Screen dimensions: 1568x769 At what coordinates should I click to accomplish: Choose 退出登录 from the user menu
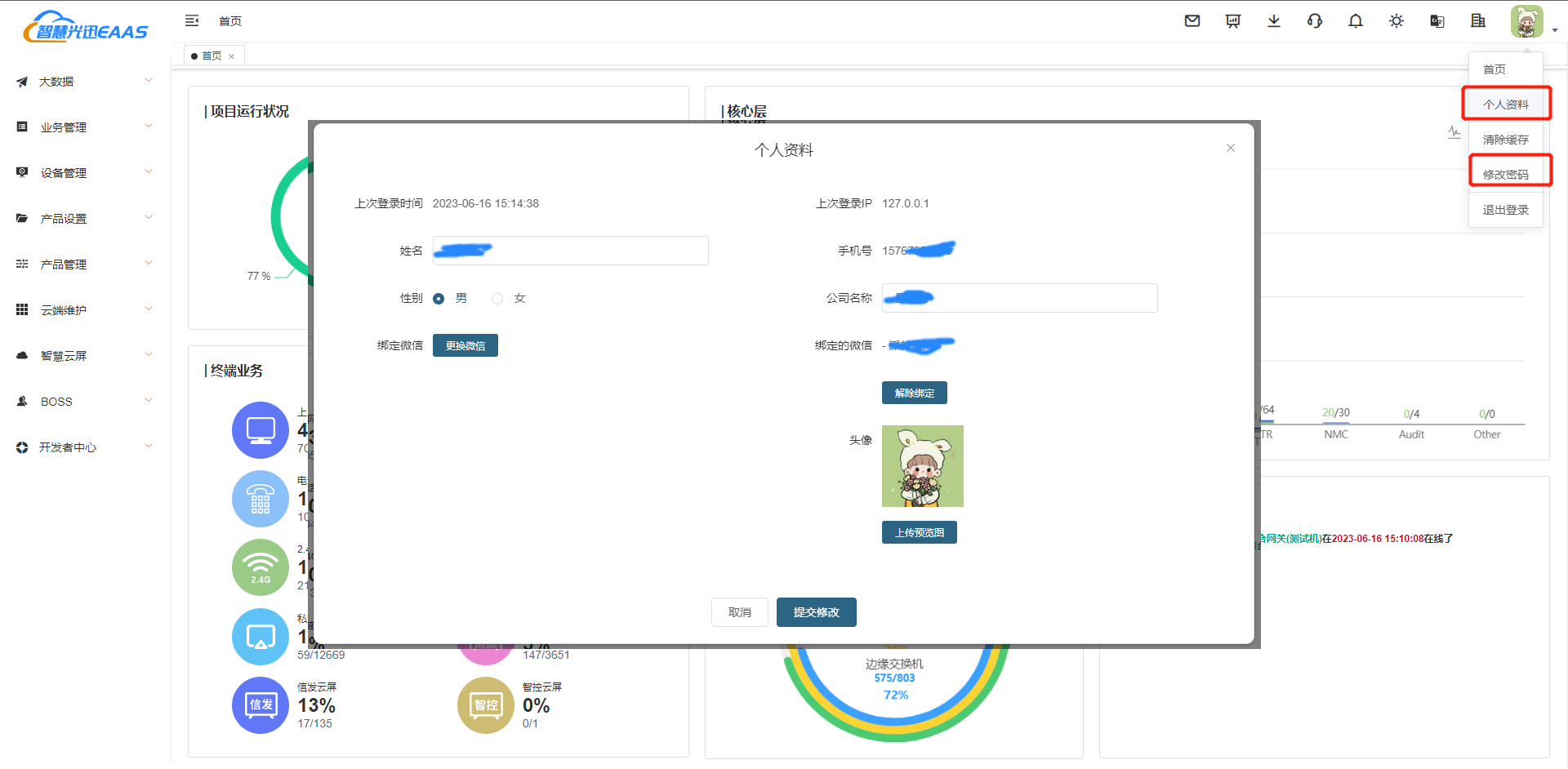(x=1505, y=210)
